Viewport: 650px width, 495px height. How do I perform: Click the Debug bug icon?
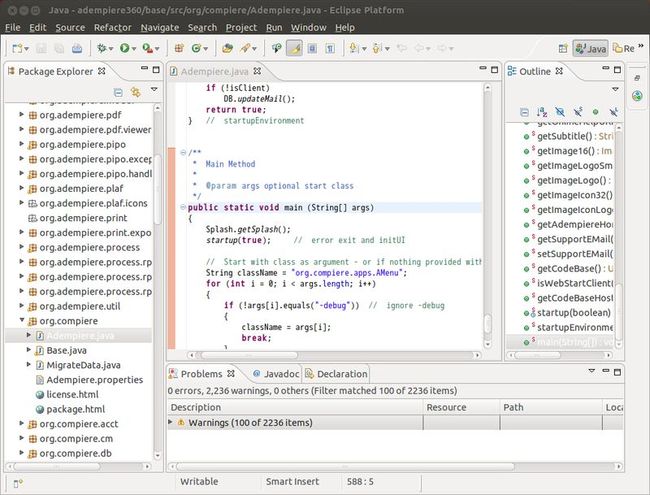102,49
